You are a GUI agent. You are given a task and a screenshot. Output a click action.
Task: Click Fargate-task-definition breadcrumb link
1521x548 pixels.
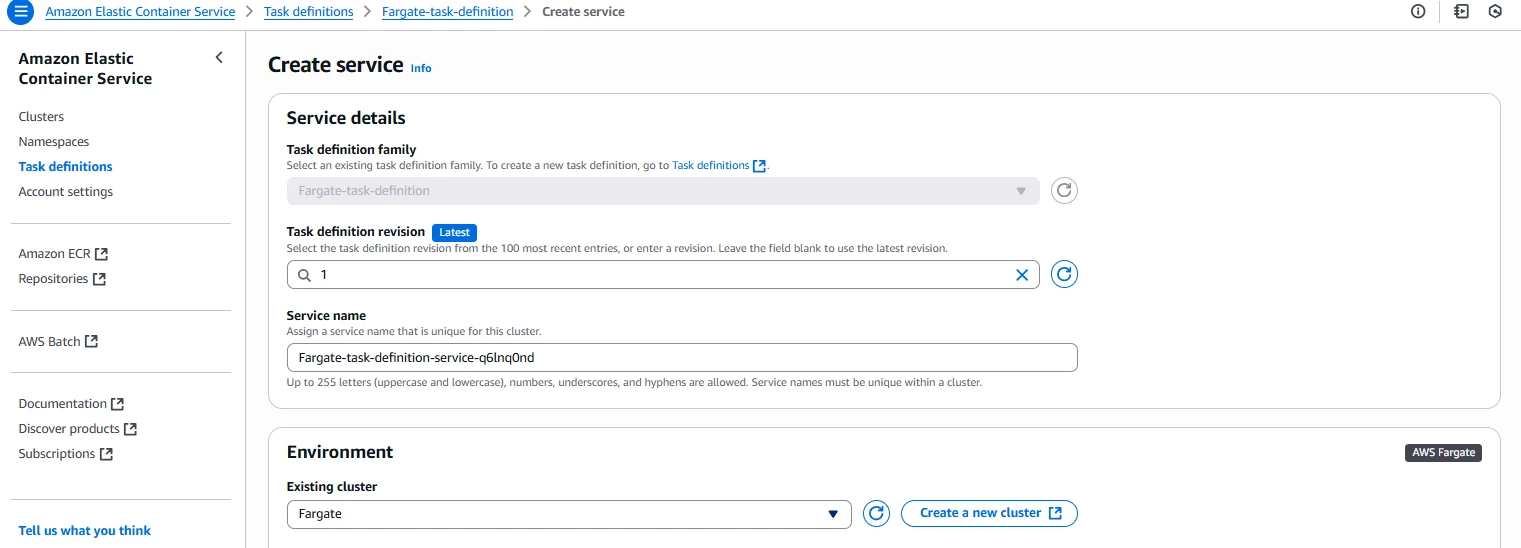pos(448,12)
